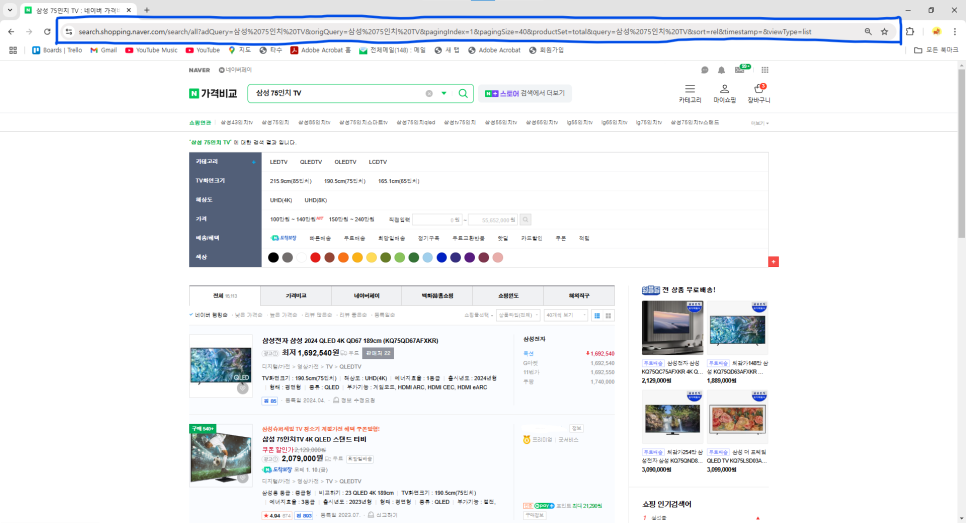Switch to the 가격비교 tab
The image size is (966, 523).
pyautogui.click(x=296, y=296)
